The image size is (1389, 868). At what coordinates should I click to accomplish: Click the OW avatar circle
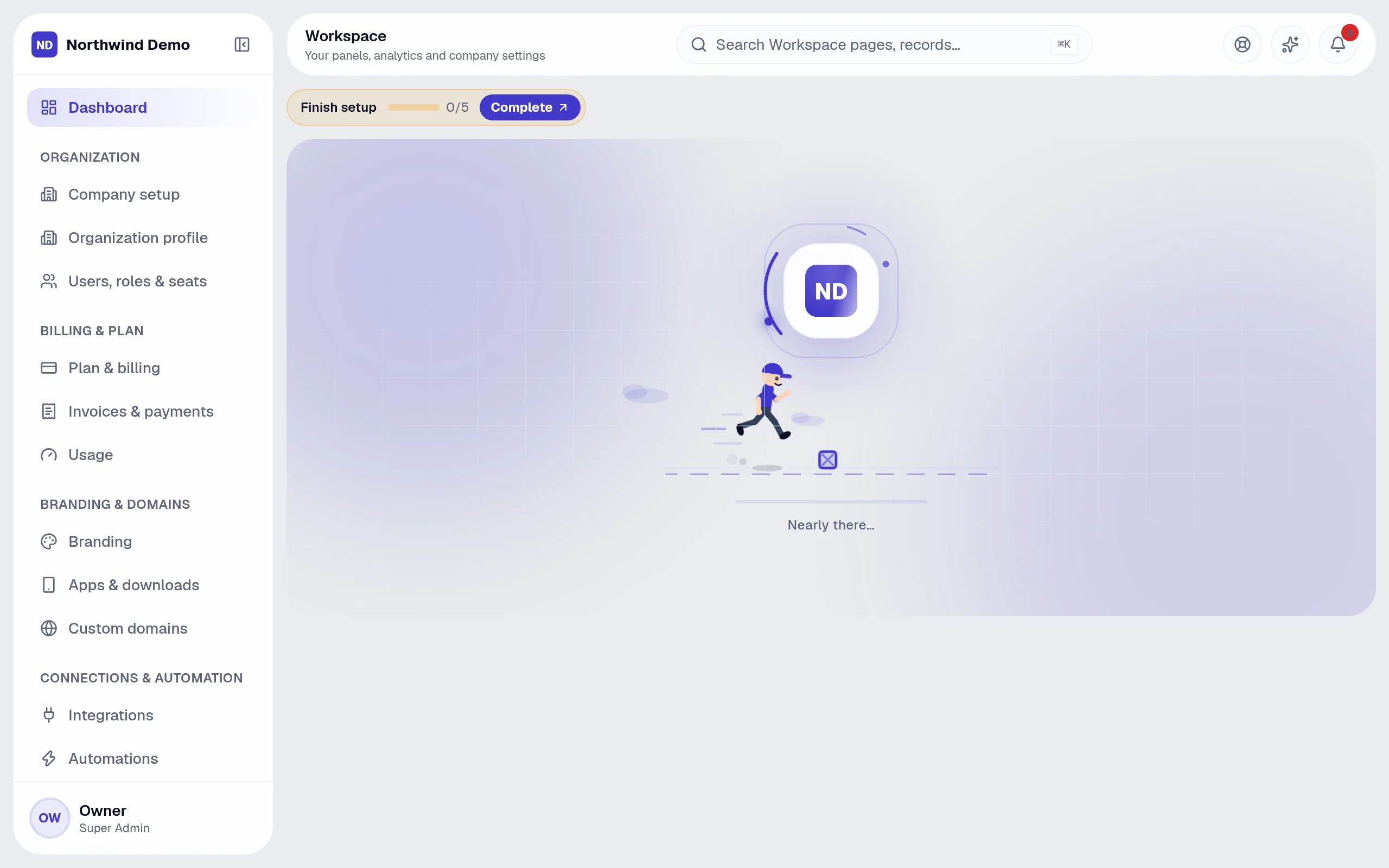[49, 818]
